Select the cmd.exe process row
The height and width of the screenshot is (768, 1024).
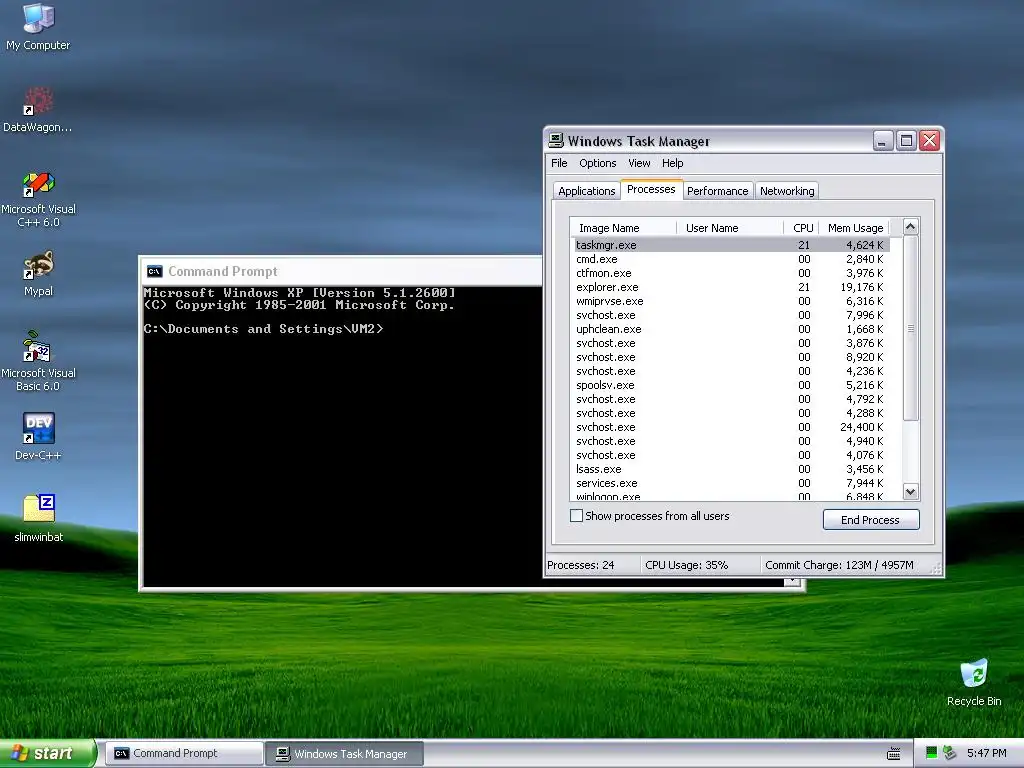(x=731, y=259)
